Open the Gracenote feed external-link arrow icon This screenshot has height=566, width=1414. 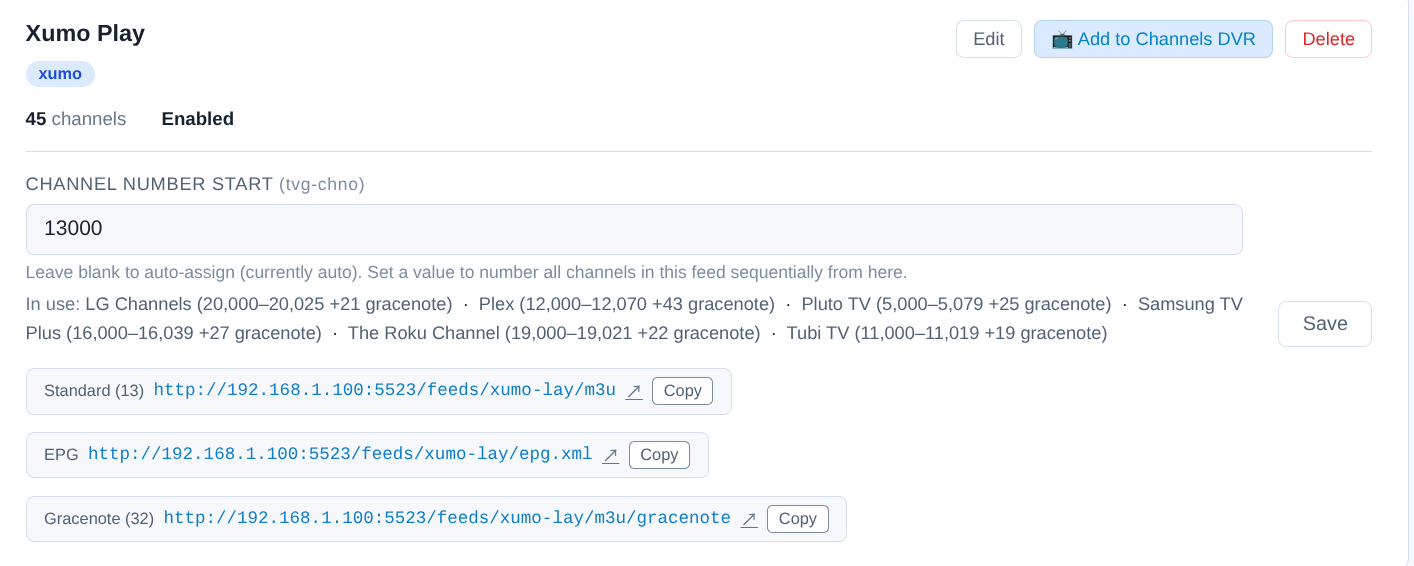(x=749, y=519)
